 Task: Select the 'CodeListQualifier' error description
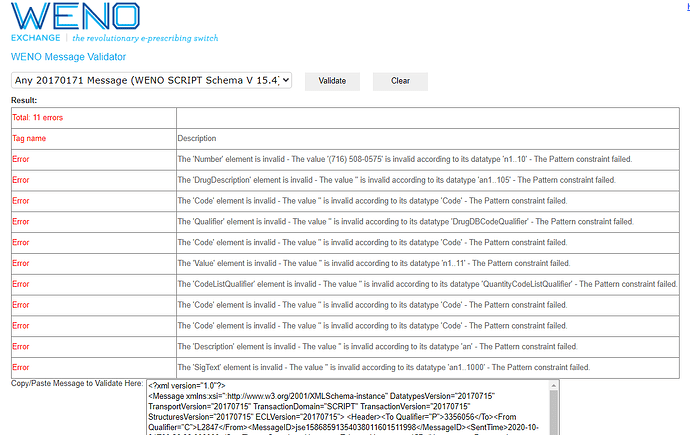(x=427, y=284)
